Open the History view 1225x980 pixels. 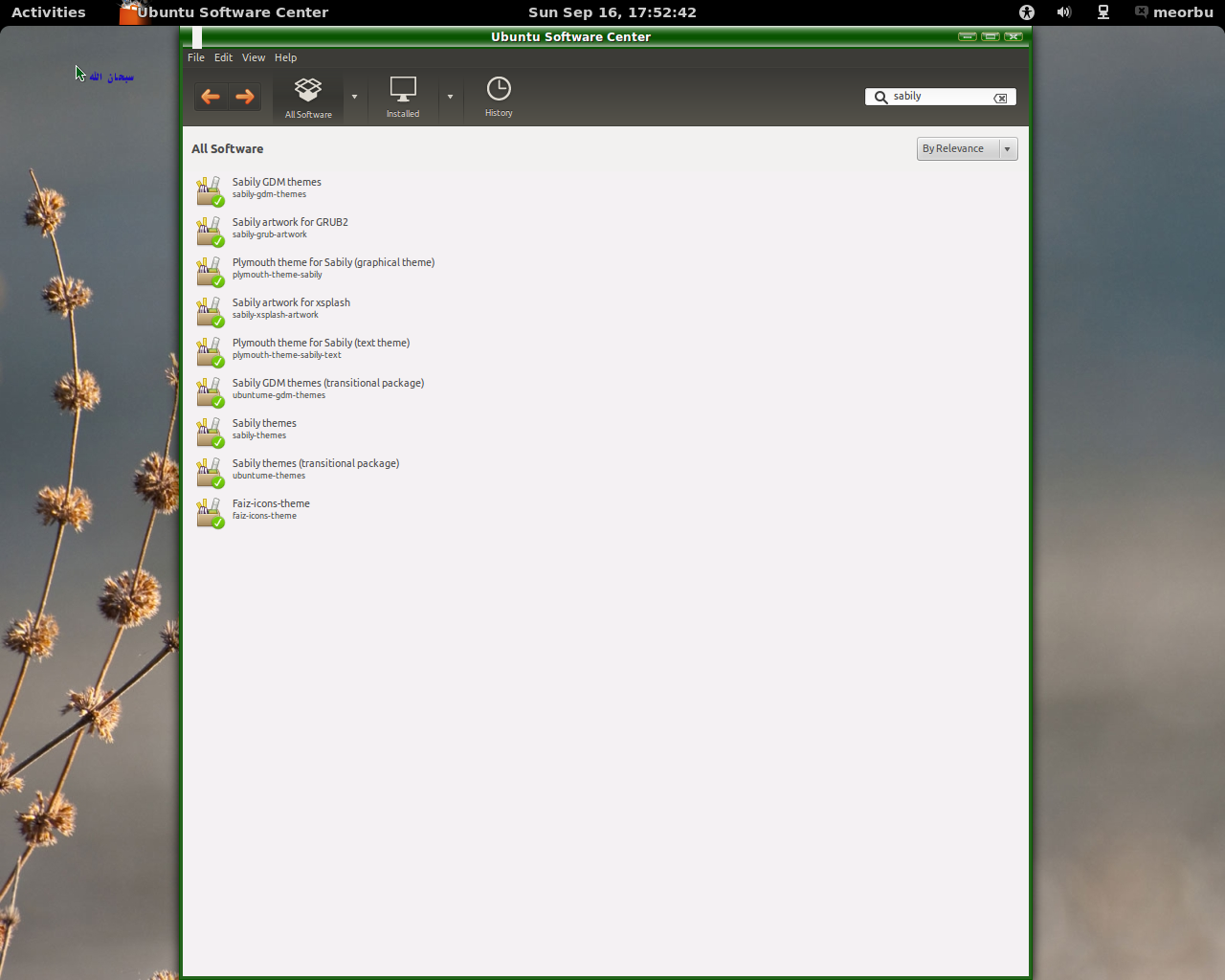499,98
